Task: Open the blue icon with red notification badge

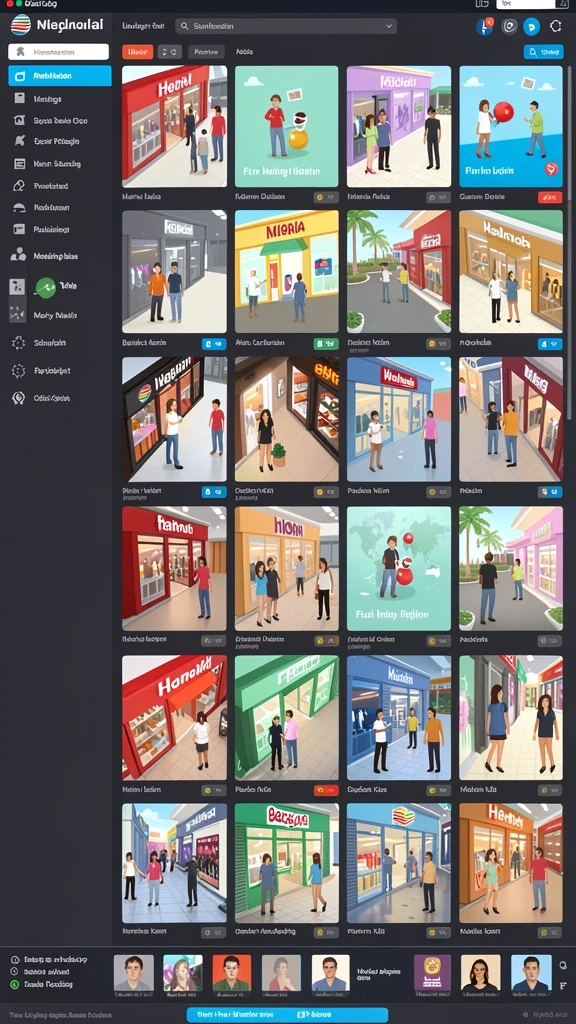Action: (x=485, y=26)
